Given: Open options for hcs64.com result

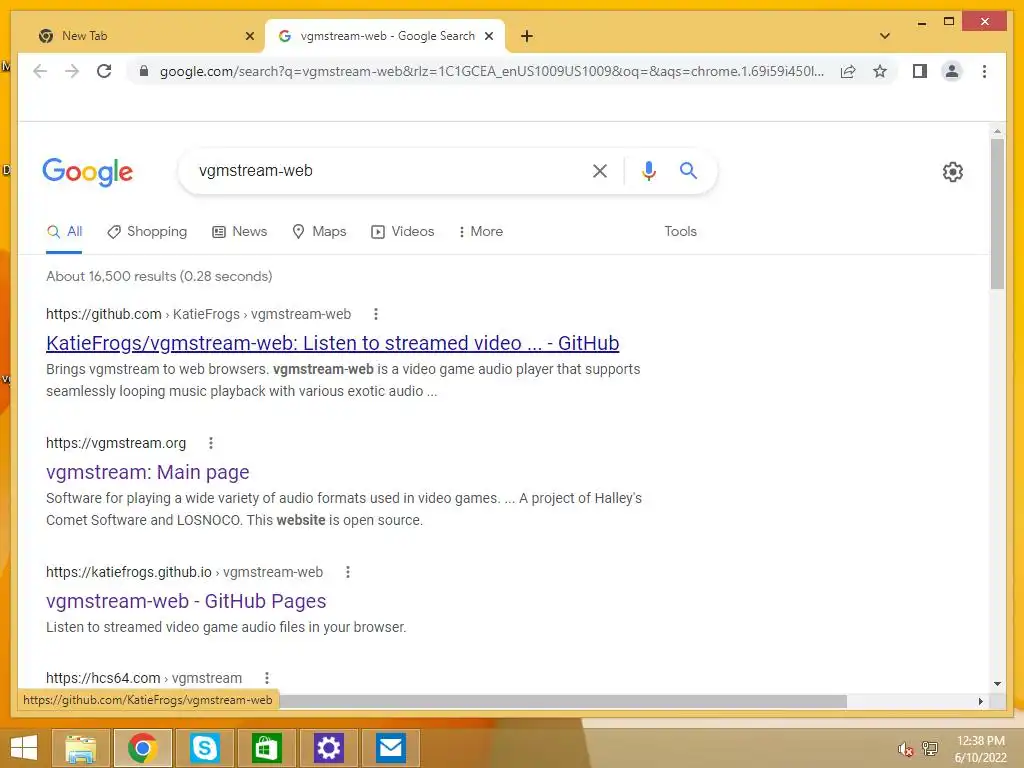Looking at the screenshot, I should pyautogui.click(x=266, y=678).
